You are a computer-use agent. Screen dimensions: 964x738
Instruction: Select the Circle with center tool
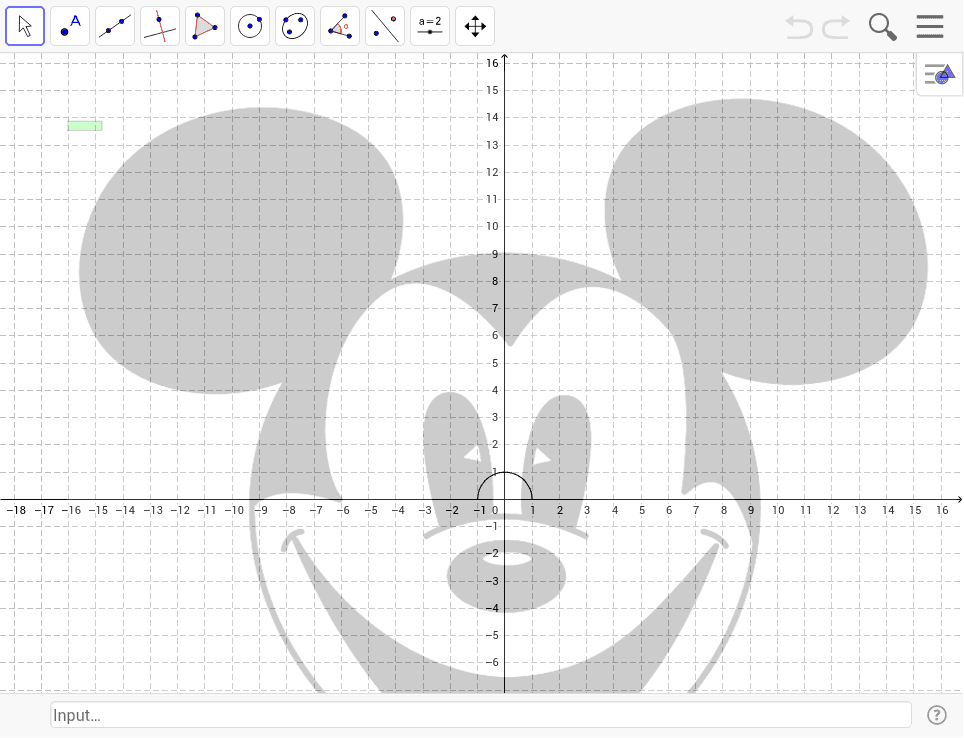250,26
